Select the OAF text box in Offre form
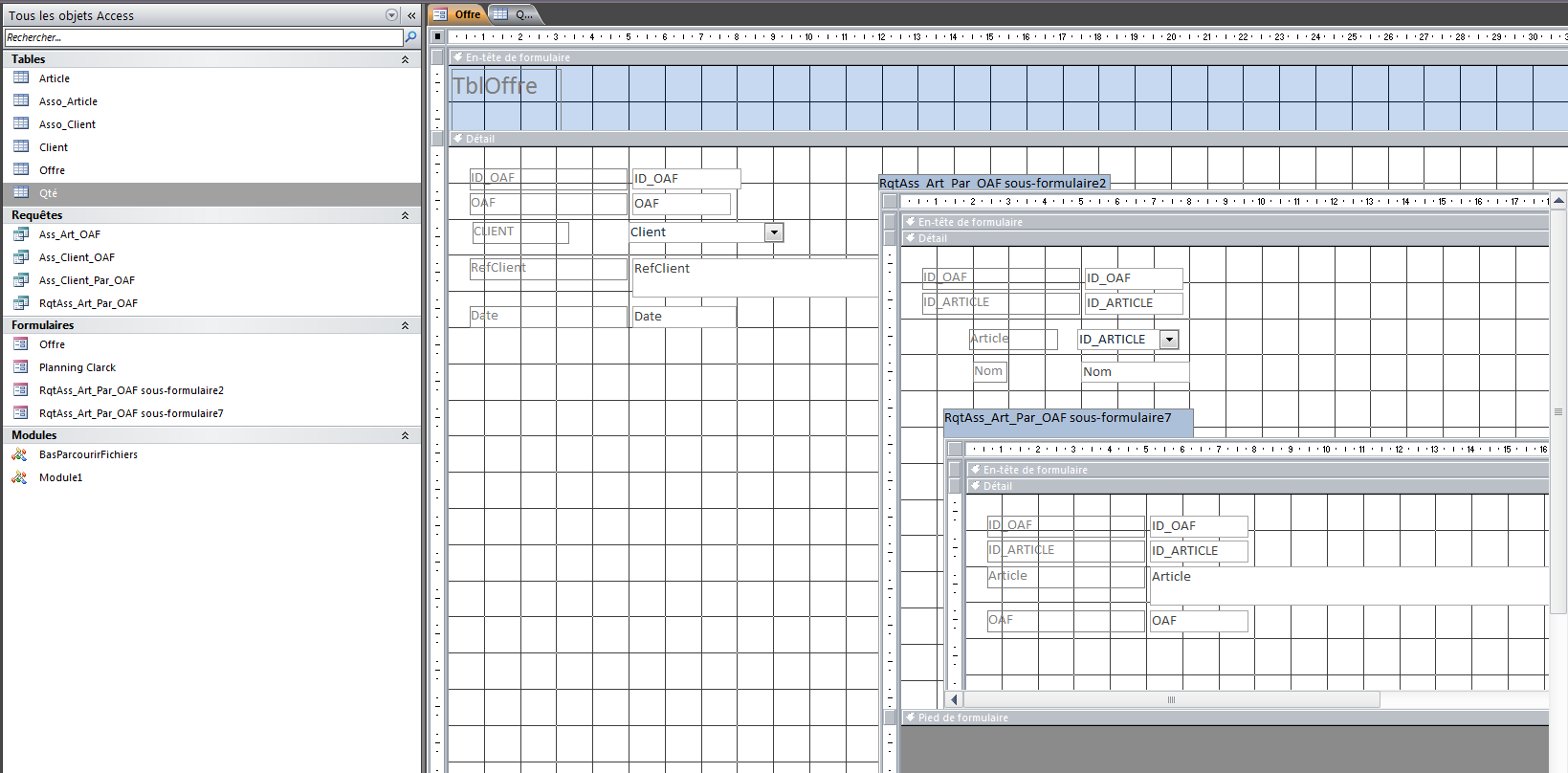The width and height of the screenshot is (1568, 773). [x=681, y=204]
